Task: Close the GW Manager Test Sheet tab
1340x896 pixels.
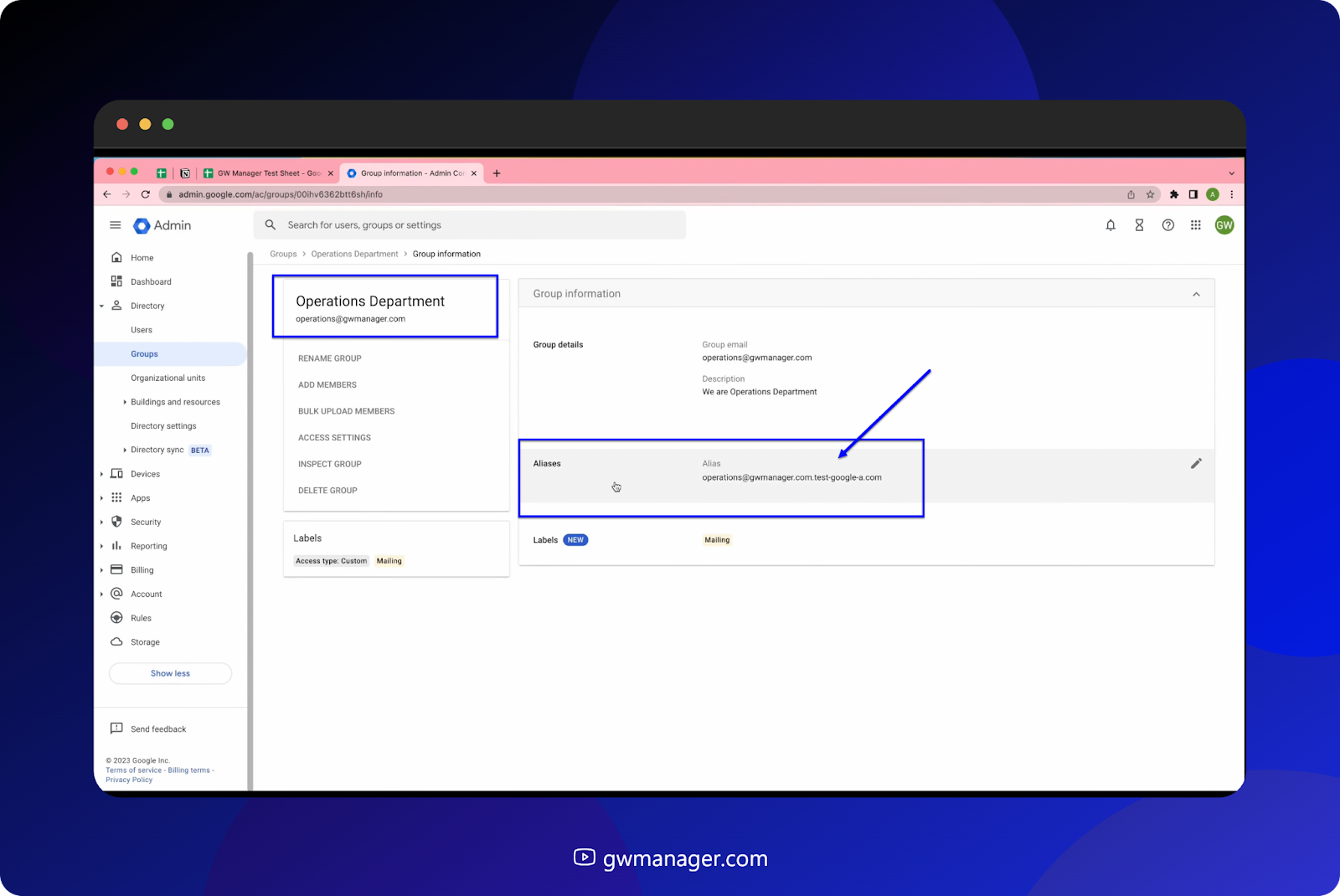Action: pyautogui.click(x=331, y=173)
